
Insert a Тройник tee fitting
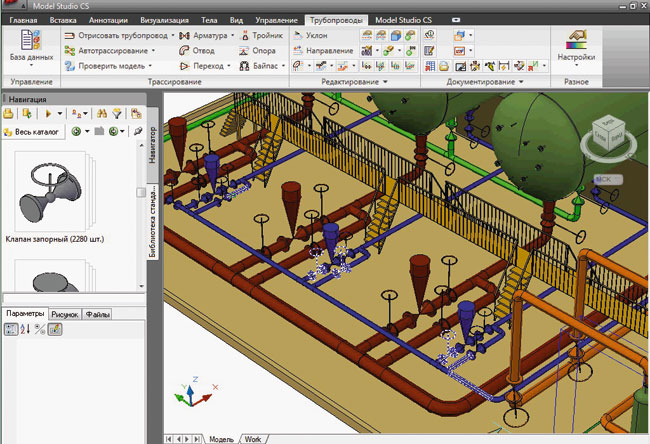tap(267, 35)
